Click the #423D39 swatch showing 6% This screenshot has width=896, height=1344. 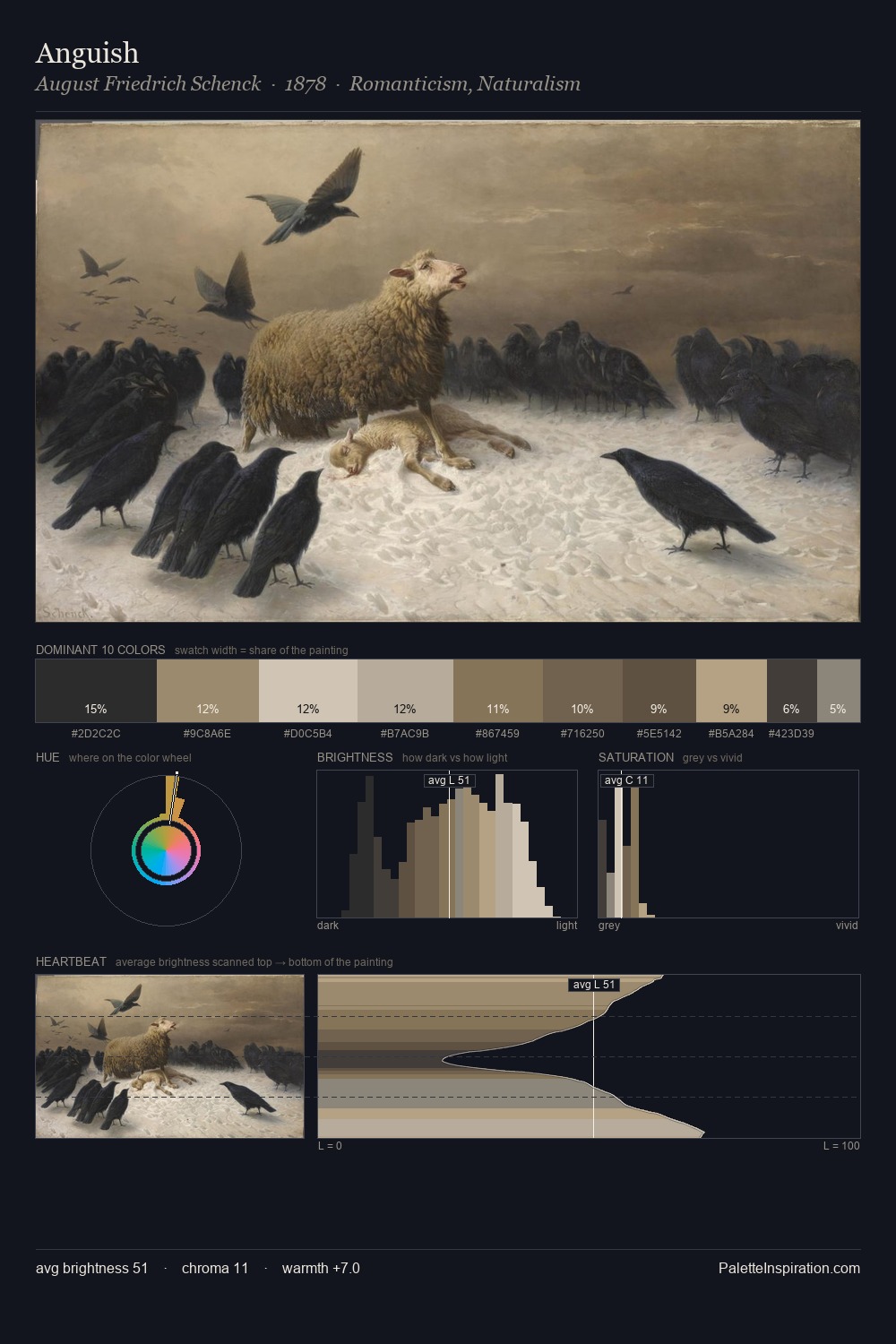792,691
